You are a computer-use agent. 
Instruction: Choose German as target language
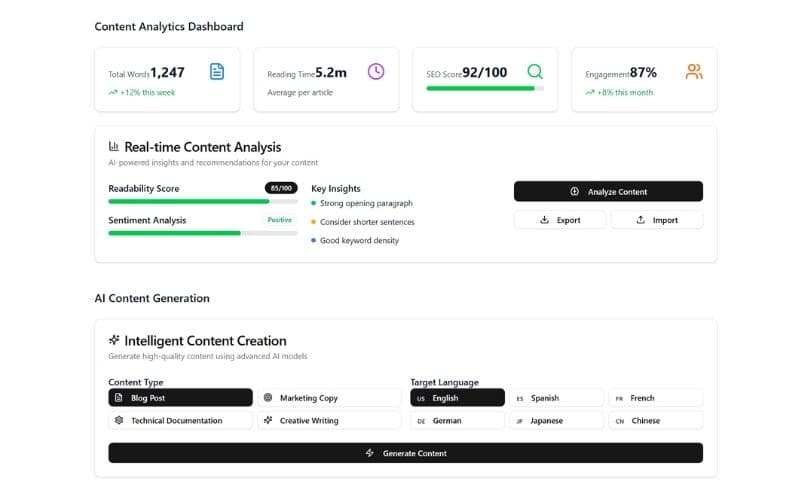(457, 421)
